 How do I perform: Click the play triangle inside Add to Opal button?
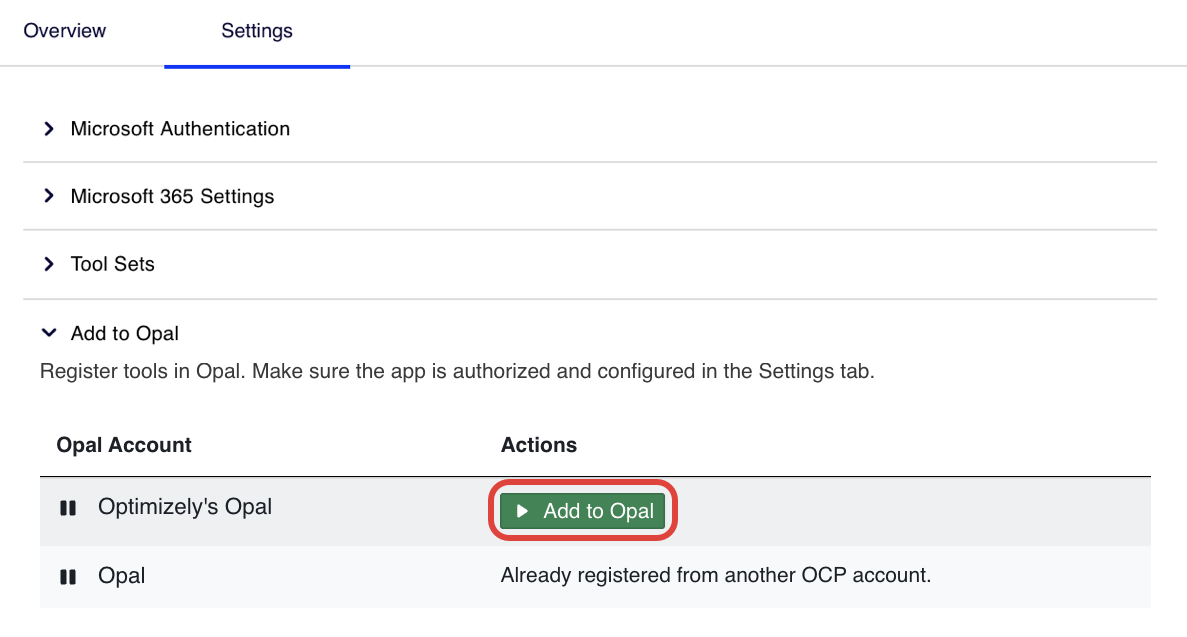[521, 512]
